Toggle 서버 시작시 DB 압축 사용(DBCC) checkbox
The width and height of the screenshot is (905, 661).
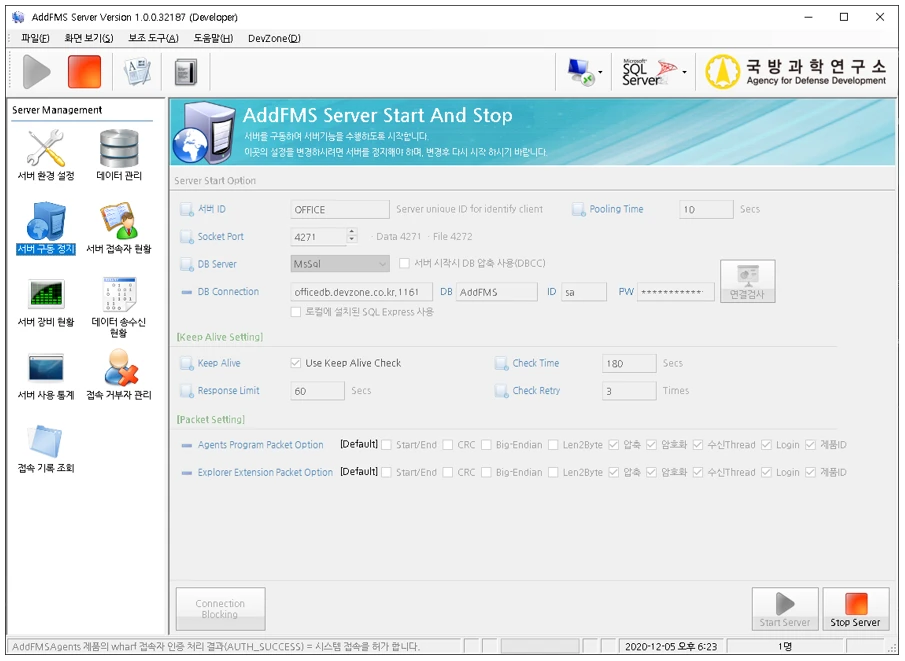tap(405, 263)
